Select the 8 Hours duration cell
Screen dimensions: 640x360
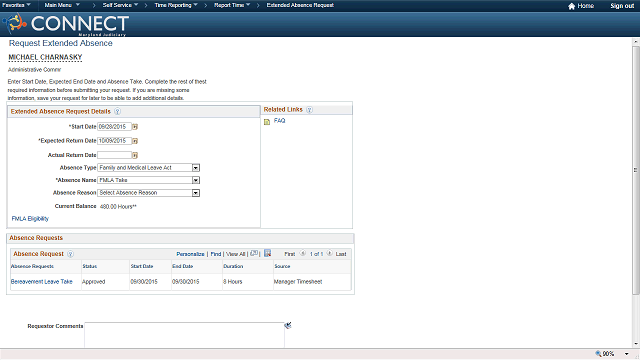click(233, 282)
